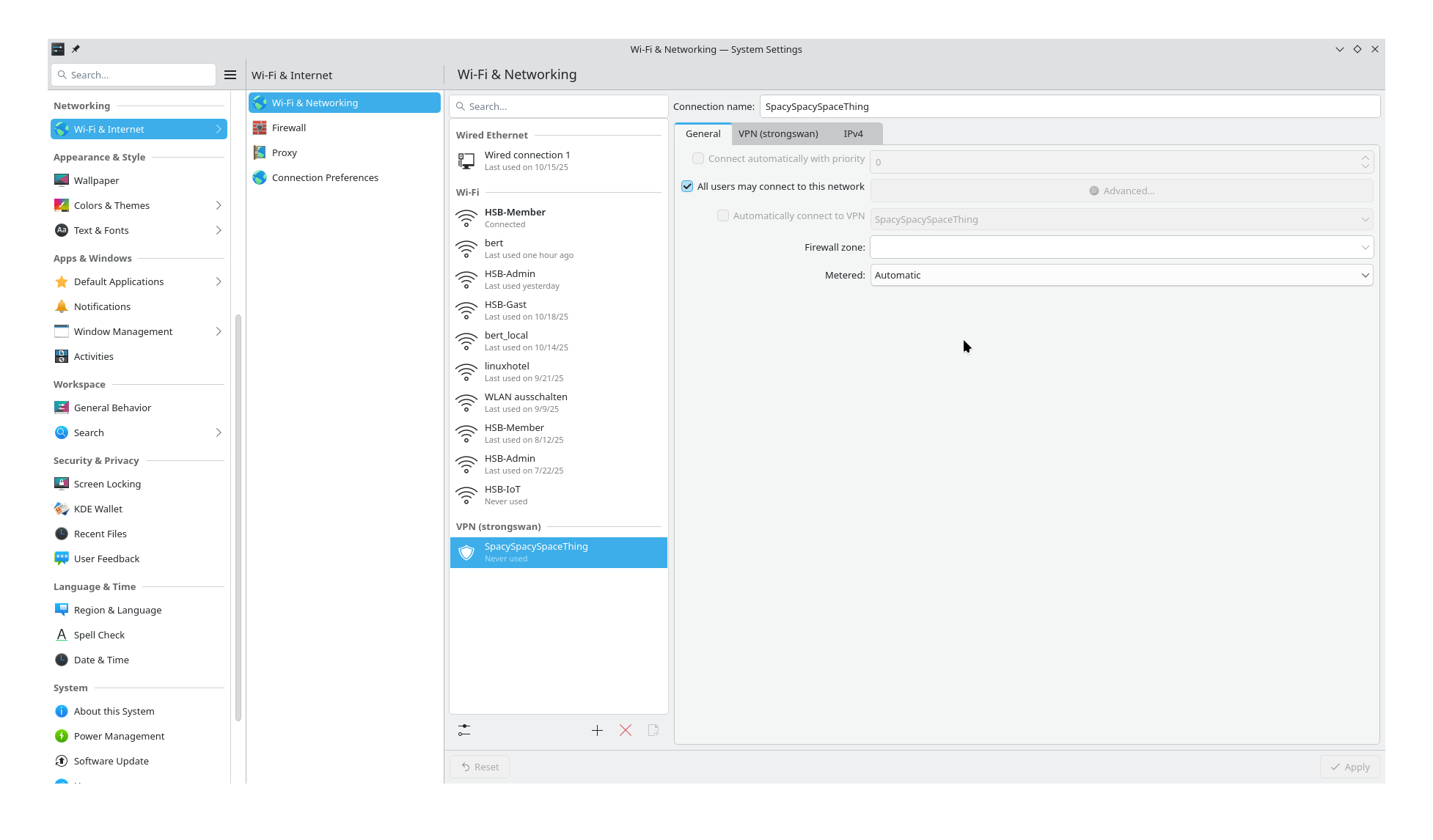The height and width of the screenshot is (840, 1433).
Task: Open the Metered dropdown set to Automatic
Action: (x=1121, y=275)
